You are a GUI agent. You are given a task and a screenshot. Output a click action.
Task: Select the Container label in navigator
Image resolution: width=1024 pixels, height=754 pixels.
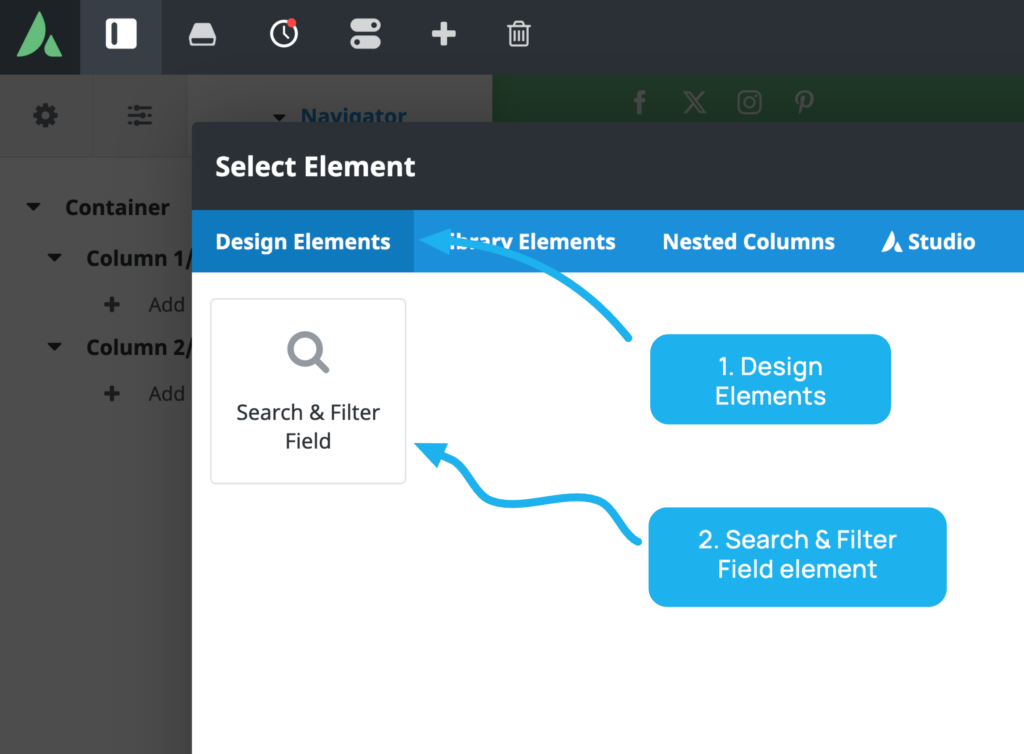coord(118,207)
